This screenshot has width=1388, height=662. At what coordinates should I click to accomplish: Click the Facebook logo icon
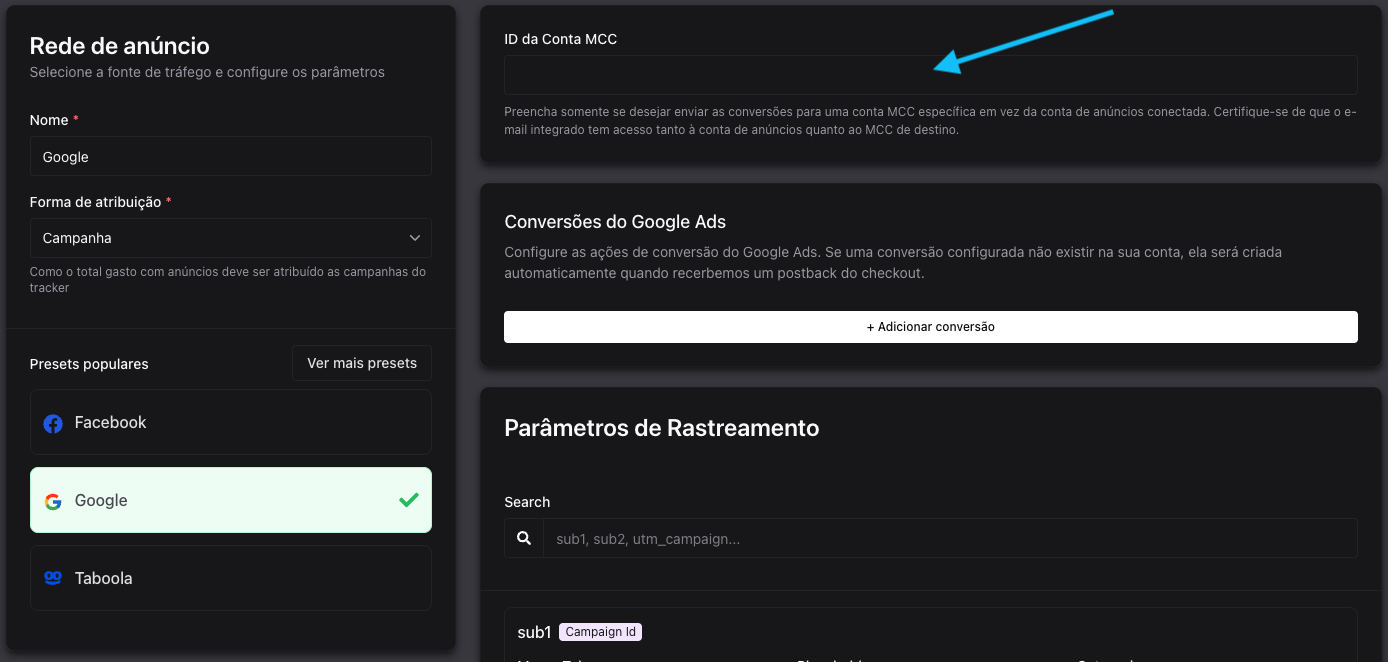[53, 423]
